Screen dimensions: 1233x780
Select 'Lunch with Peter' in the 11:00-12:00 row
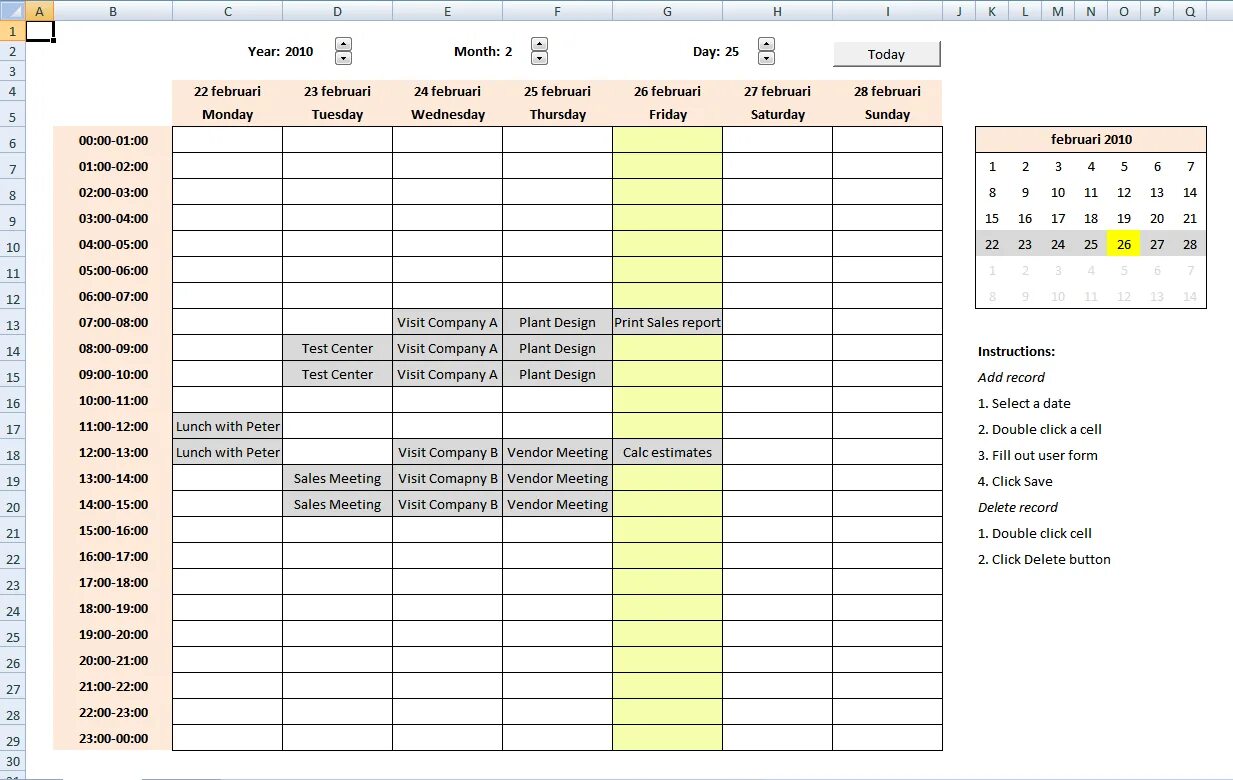228,426
